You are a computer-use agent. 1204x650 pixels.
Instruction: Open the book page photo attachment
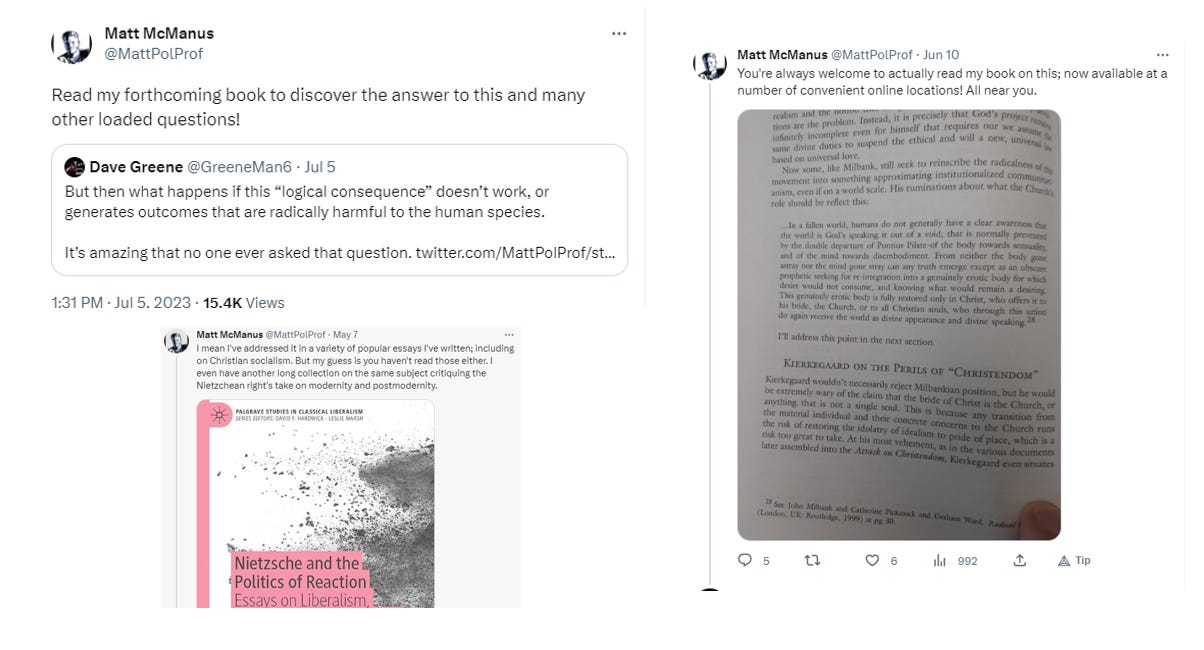[899, 325]
